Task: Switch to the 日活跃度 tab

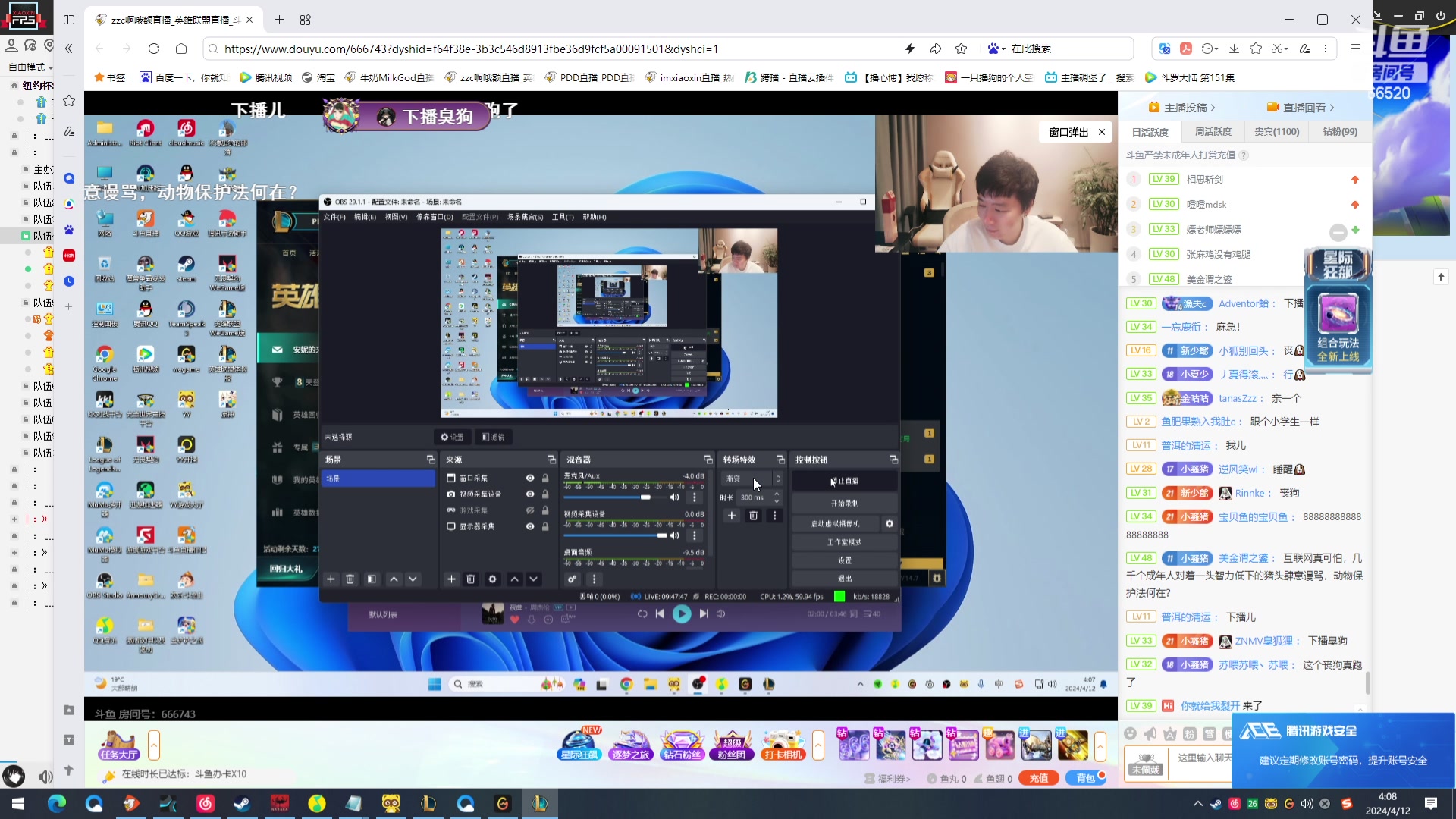Action: (x=1150, y=132)
